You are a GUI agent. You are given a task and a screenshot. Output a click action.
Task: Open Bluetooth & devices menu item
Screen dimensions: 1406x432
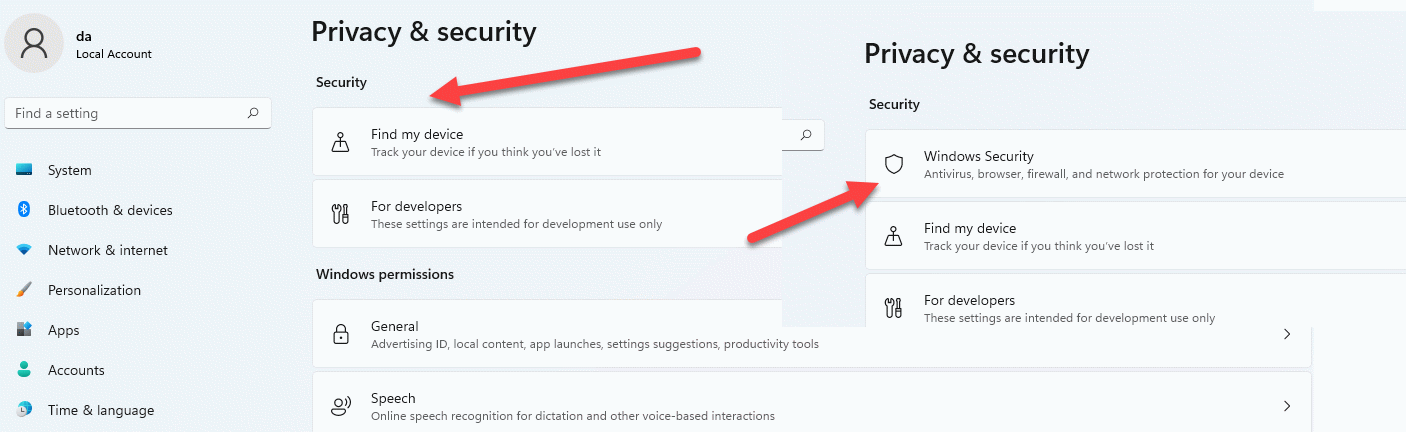point(110,210)
